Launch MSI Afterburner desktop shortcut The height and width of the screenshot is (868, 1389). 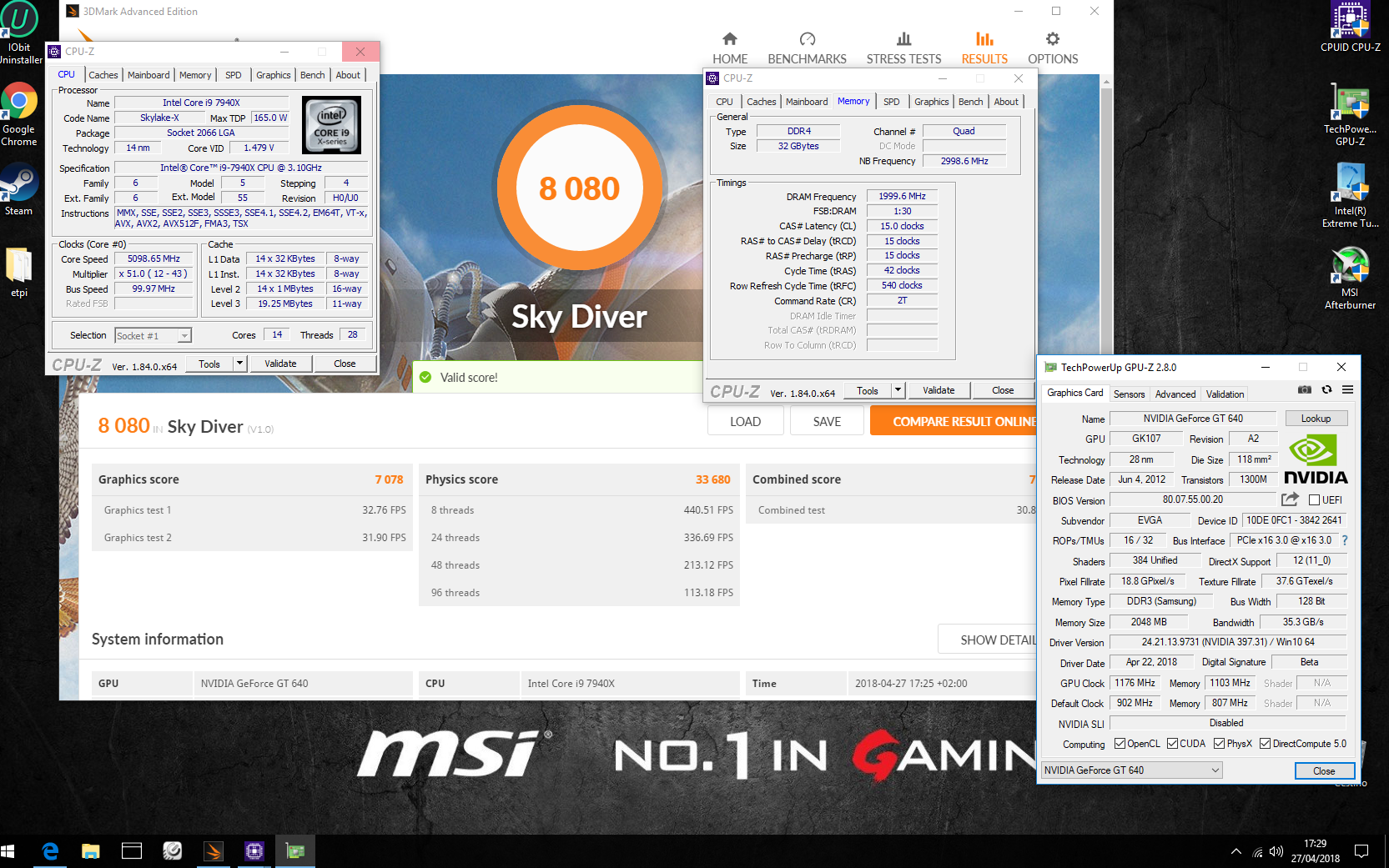[1350, 278]
